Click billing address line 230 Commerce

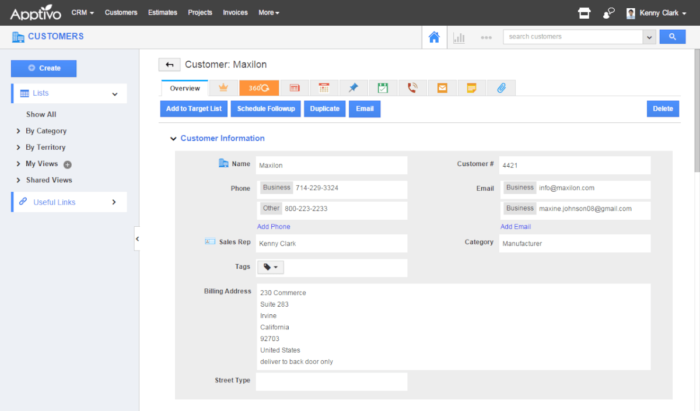coord(283,293)
